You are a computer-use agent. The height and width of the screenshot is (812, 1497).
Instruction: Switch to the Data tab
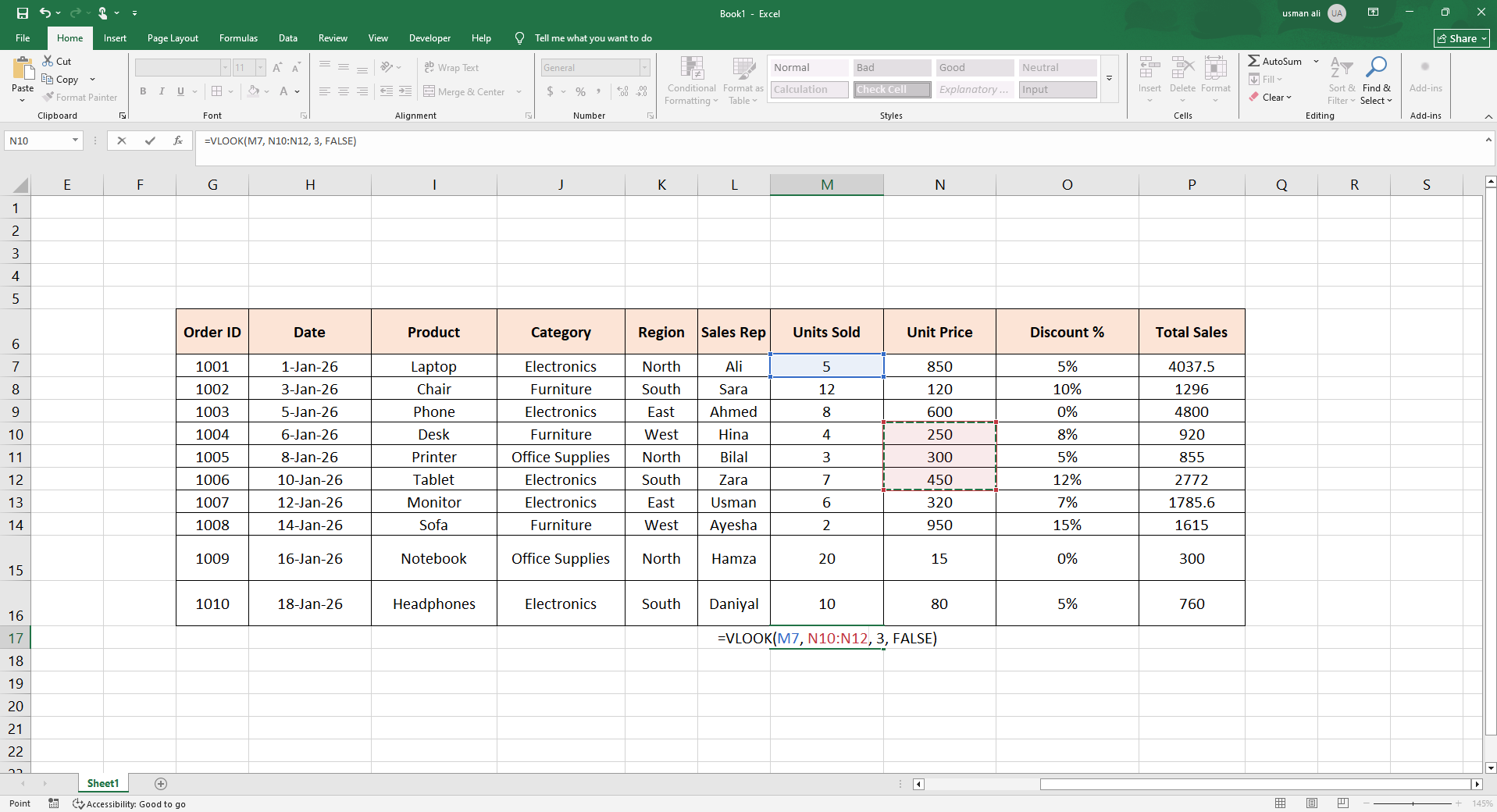point(288,37)
